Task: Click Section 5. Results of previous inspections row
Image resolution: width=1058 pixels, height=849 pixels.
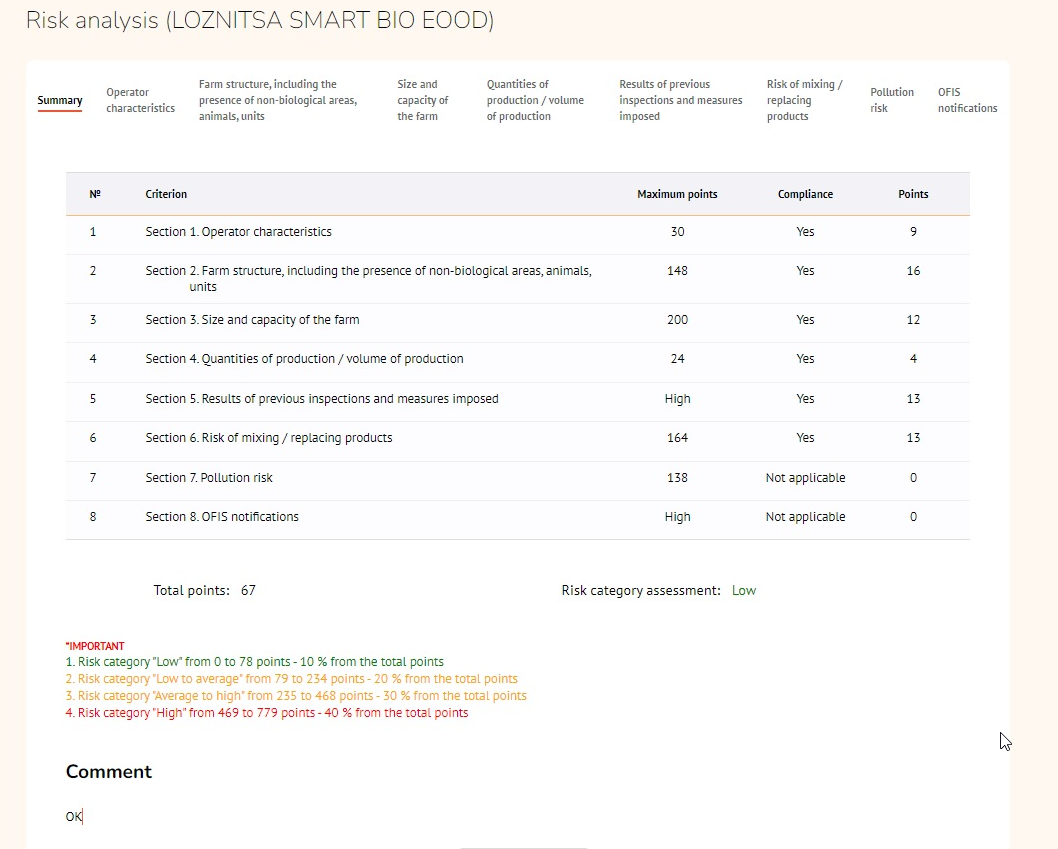Action: pos(321,399)
